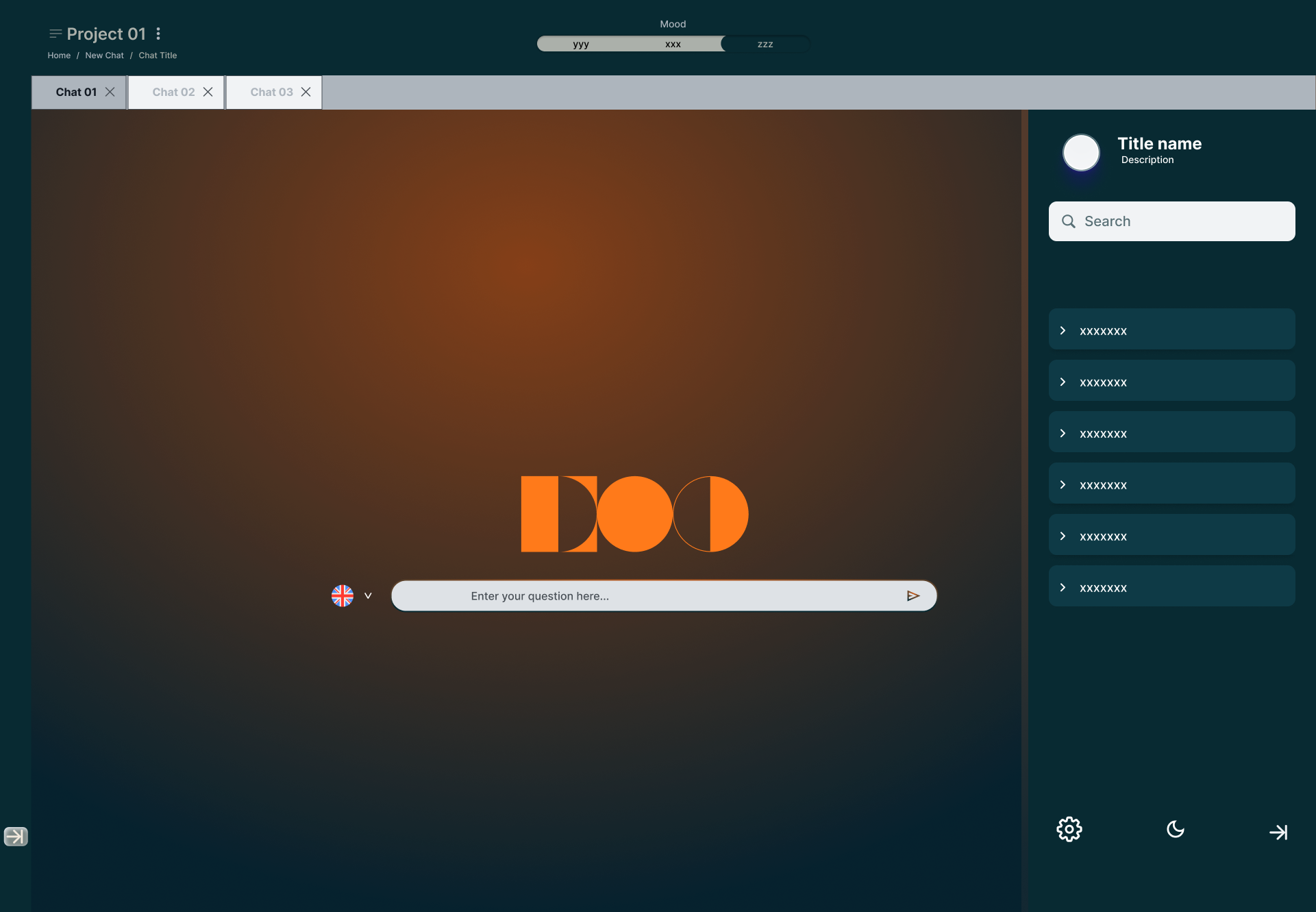Toggle dark mode with the moon icon

pos(1176,829)
